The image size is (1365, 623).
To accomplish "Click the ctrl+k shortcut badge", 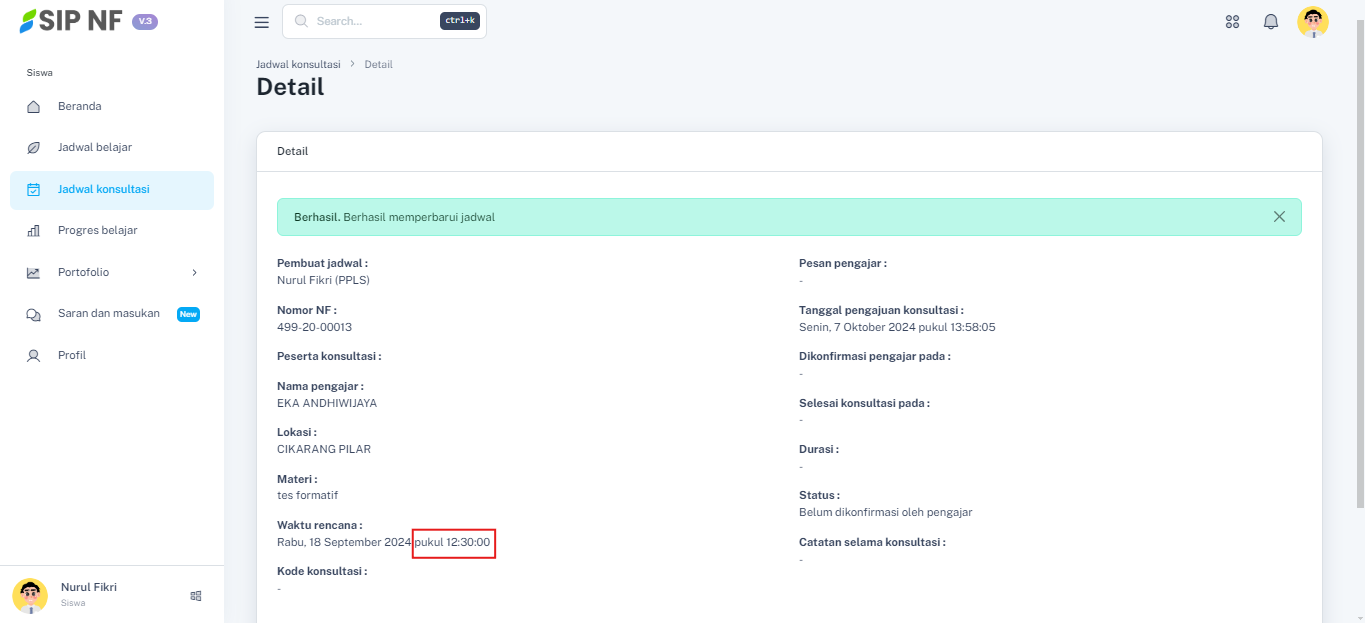I will click(460, 21).
